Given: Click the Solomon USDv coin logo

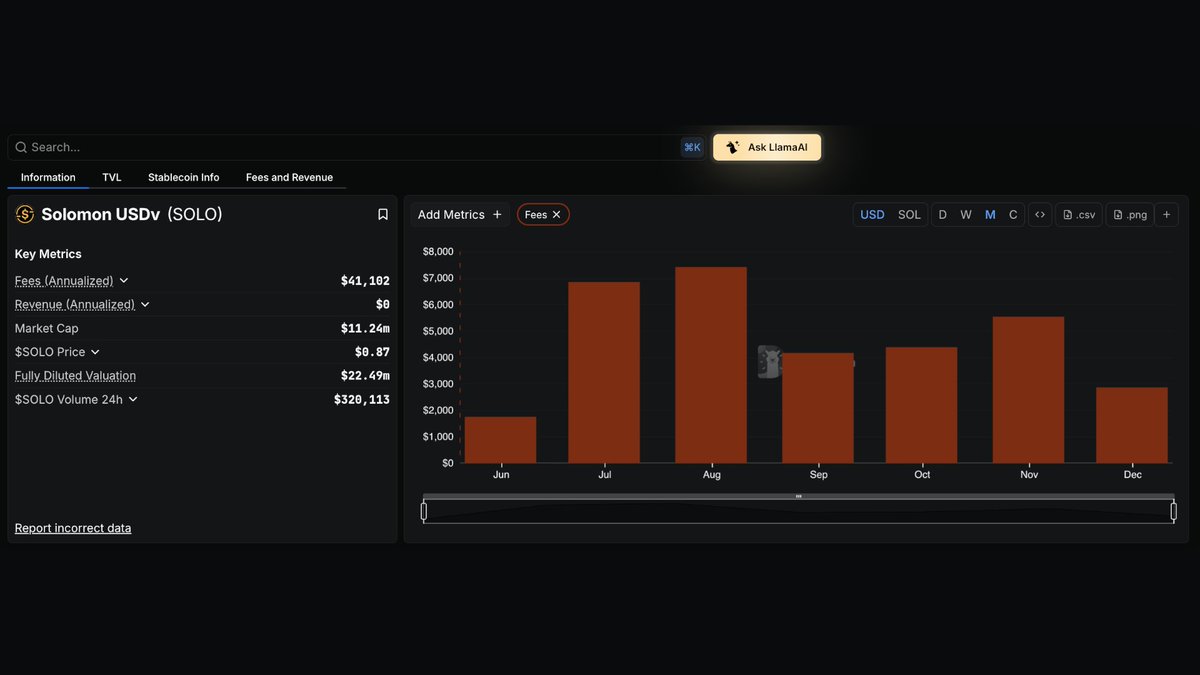Looking at the screenshot, I should click(x=25, y=214).
